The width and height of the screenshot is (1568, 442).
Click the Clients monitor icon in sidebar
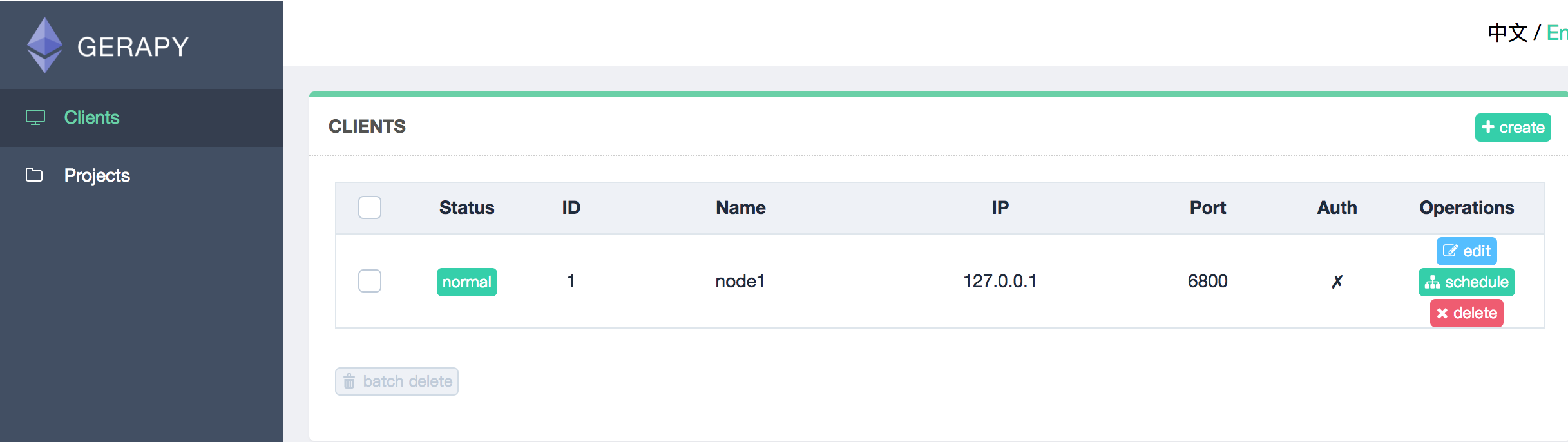coord(35,117)
